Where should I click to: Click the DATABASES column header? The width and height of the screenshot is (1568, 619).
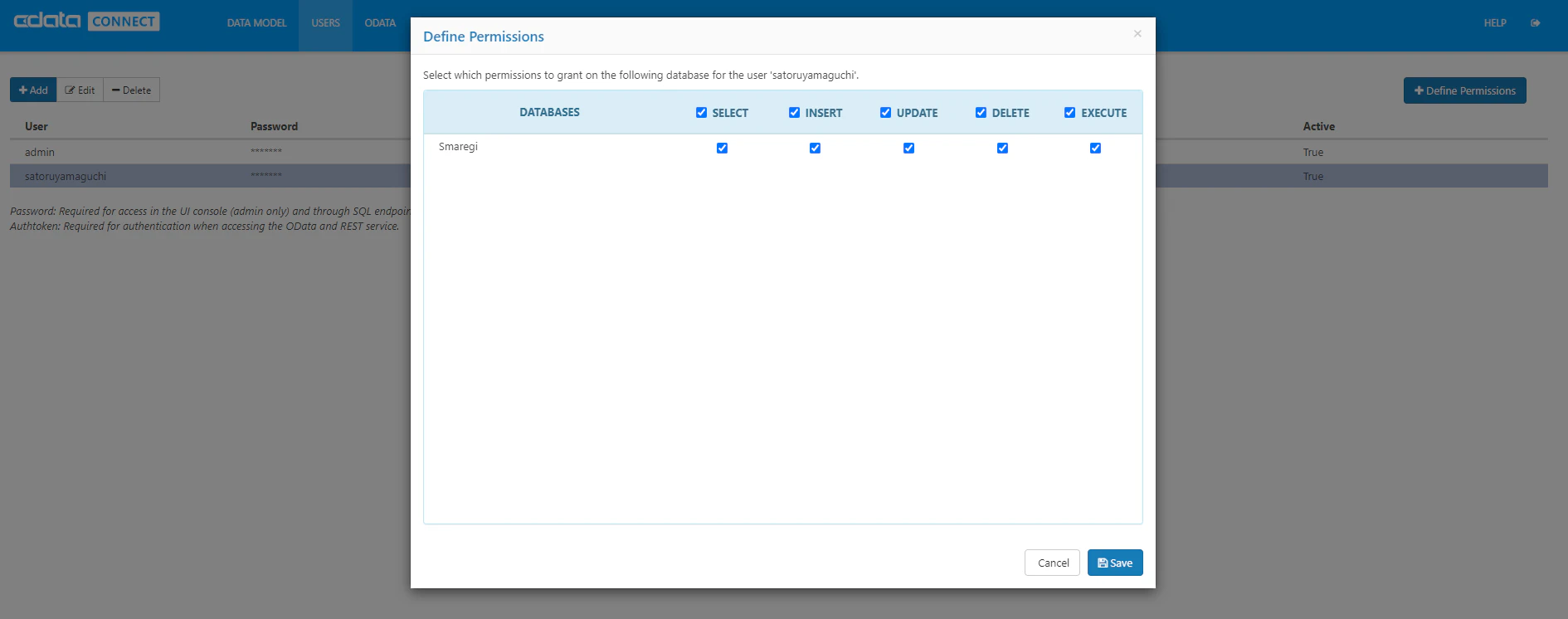tap(549, 112)
